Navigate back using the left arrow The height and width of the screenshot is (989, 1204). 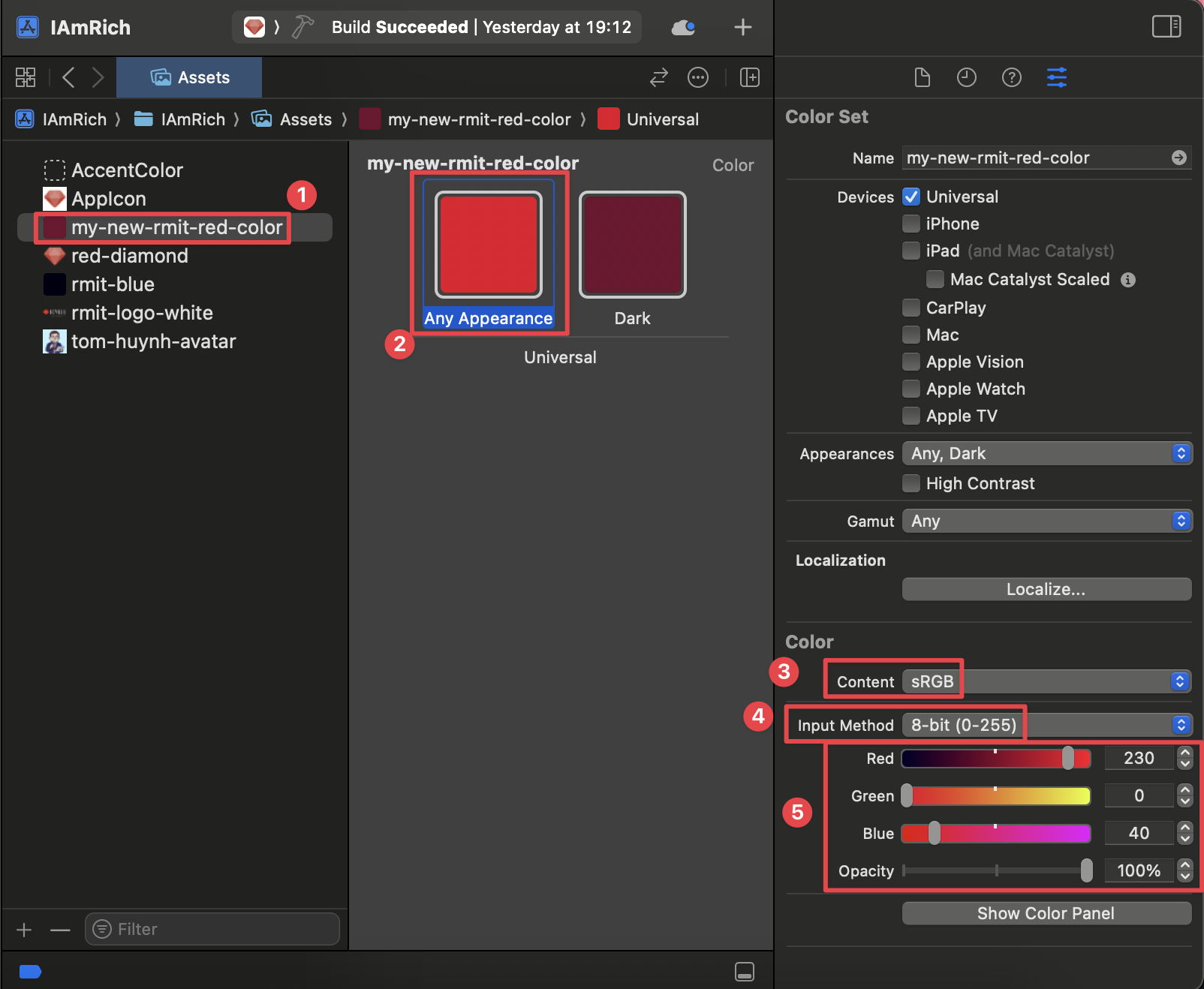pos(68,77)
